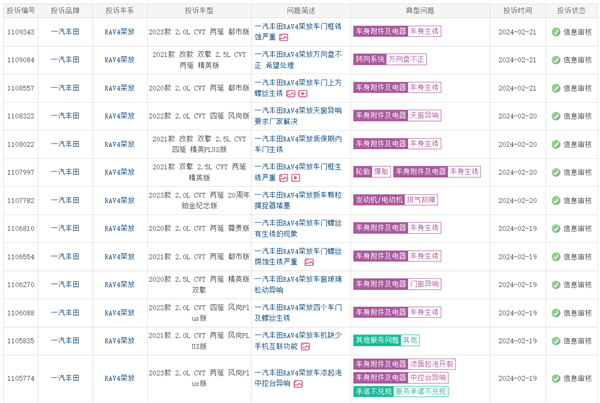Screen dimensions: 600x403
Task: Click green check status icon for complaint 1109084
Action: click(x=556, y=59)
